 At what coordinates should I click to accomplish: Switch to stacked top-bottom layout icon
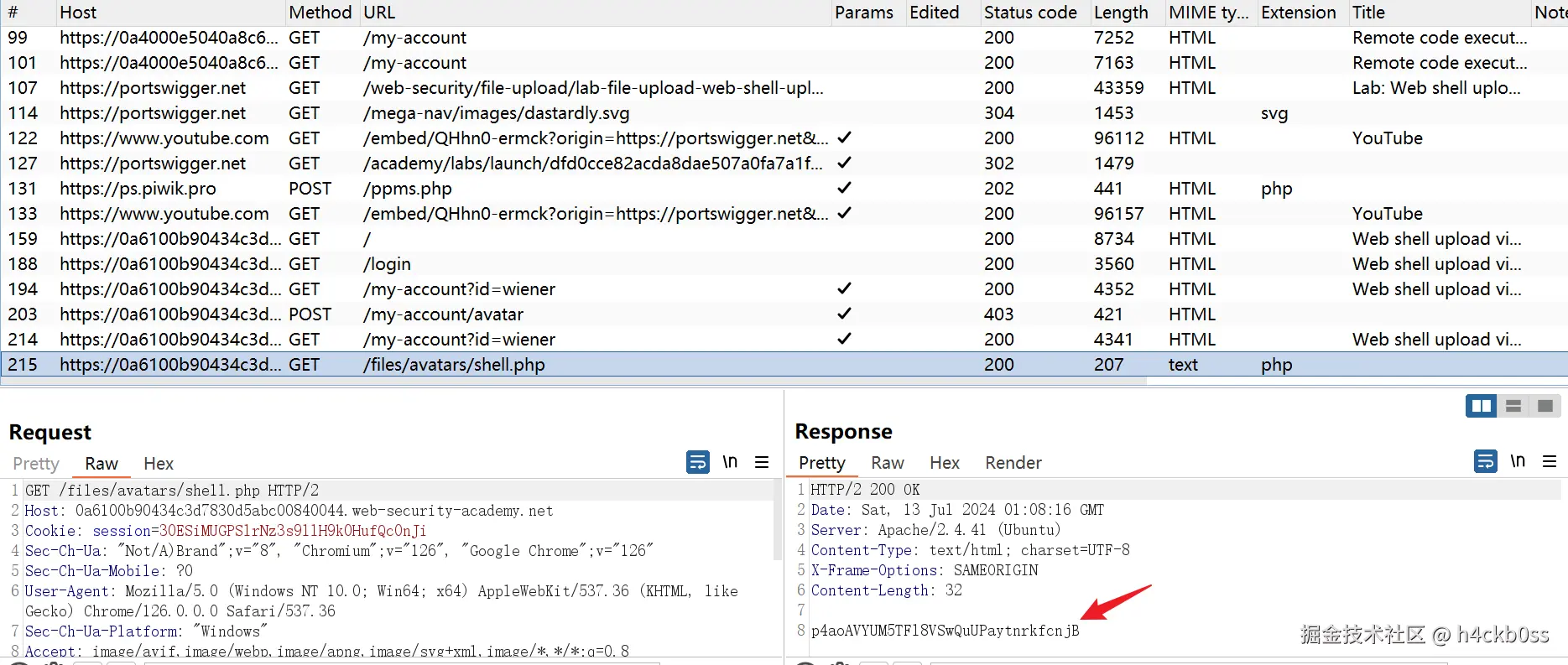(1513, 407)
